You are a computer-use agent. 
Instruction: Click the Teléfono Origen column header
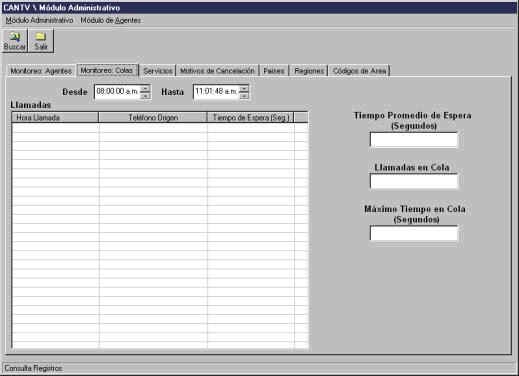click(x=153, y=117)
